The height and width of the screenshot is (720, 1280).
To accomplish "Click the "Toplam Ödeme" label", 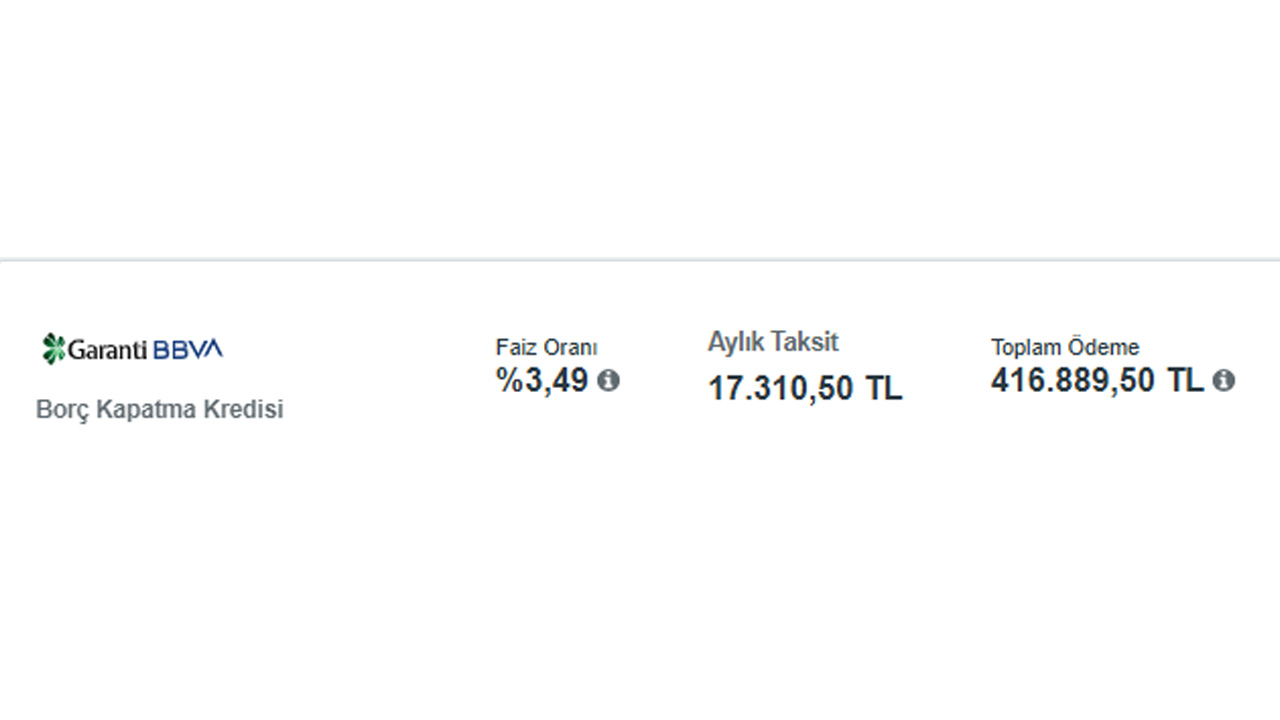I will (x=1065, y=348).
